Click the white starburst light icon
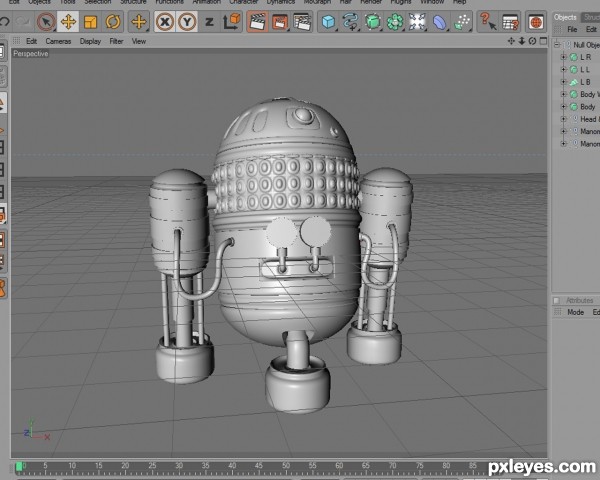 [x=417, y=22]
